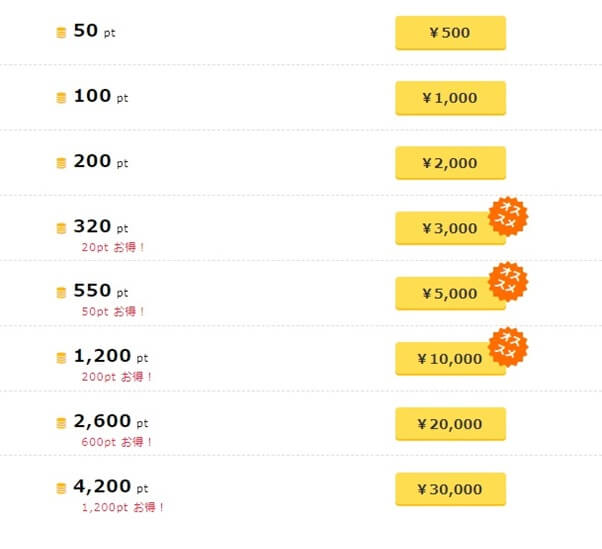The width and height of the screenshot is (602, 549).
Task: Click the coin icon beside 2,600 pt
Action: pos(61,423)
